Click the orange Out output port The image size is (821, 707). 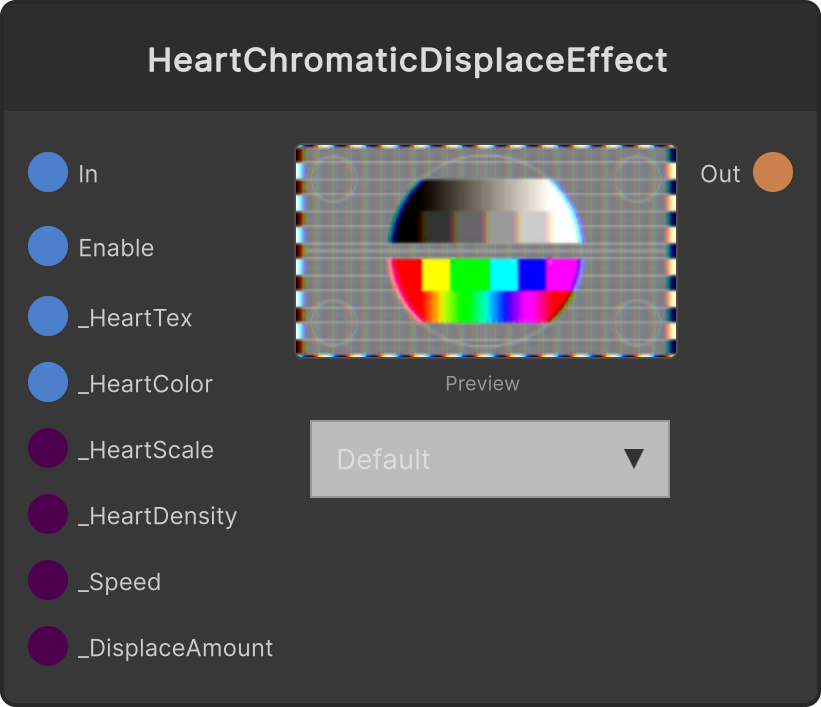coord(773,172)
